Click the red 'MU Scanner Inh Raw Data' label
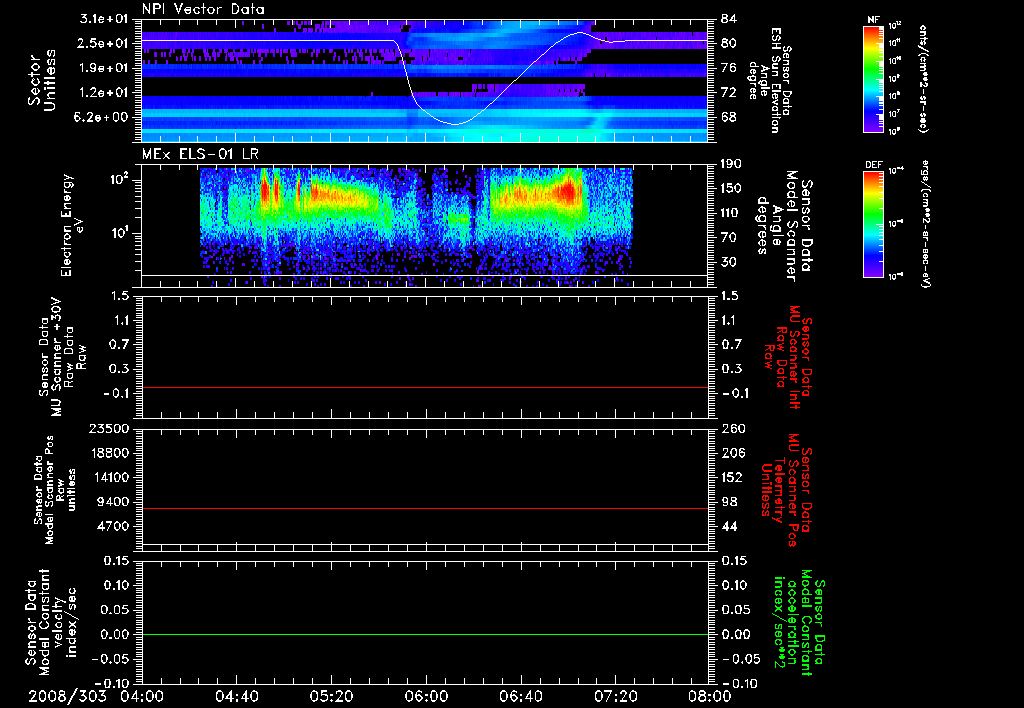 coord(788,357)
